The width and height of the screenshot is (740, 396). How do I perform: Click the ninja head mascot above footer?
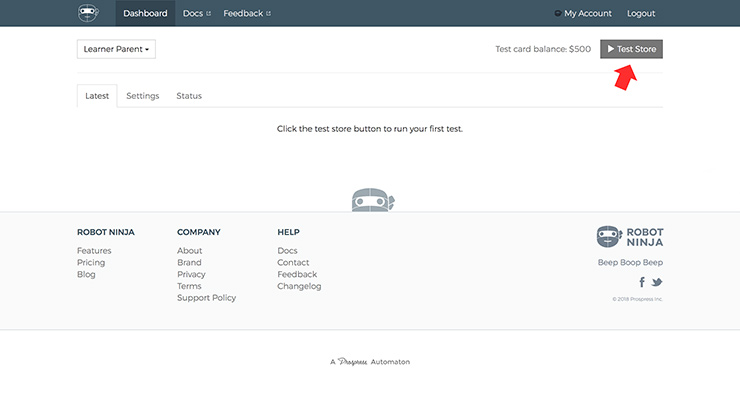373,200
